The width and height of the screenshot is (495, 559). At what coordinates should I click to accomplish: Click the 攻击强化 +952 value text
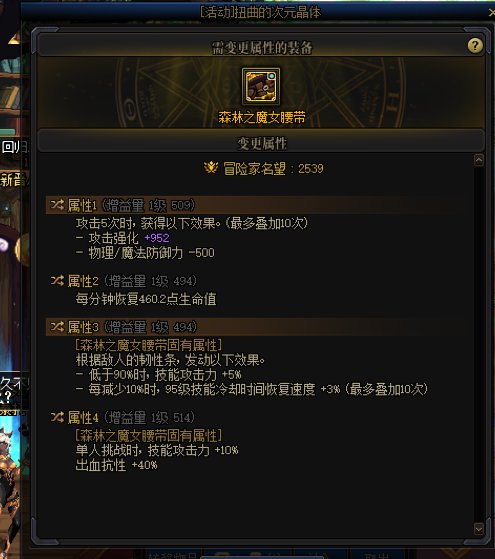pyautogui.click(x=129, y=238)
